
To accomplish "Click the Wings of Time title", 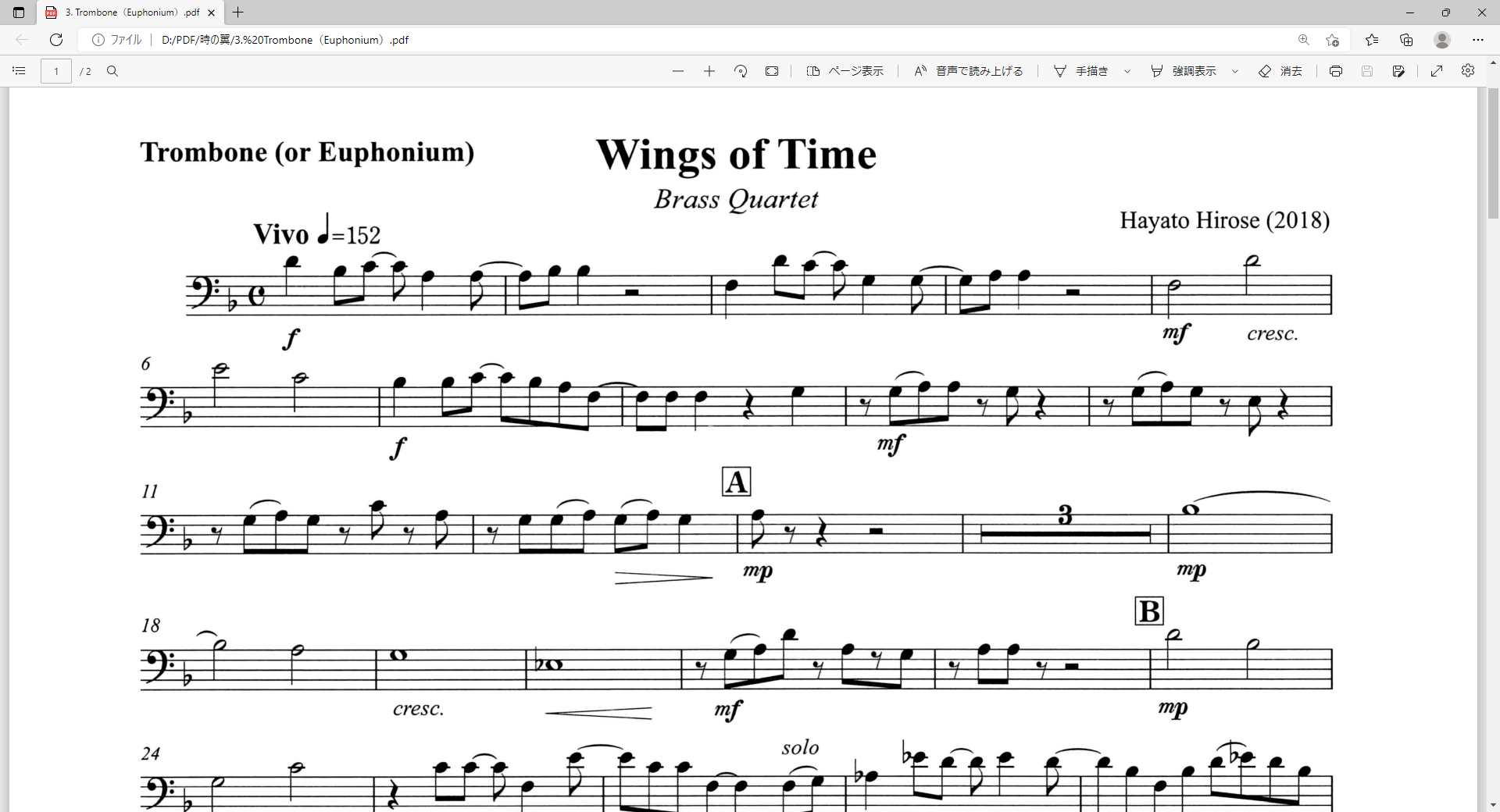I will [x=736, y=155].
